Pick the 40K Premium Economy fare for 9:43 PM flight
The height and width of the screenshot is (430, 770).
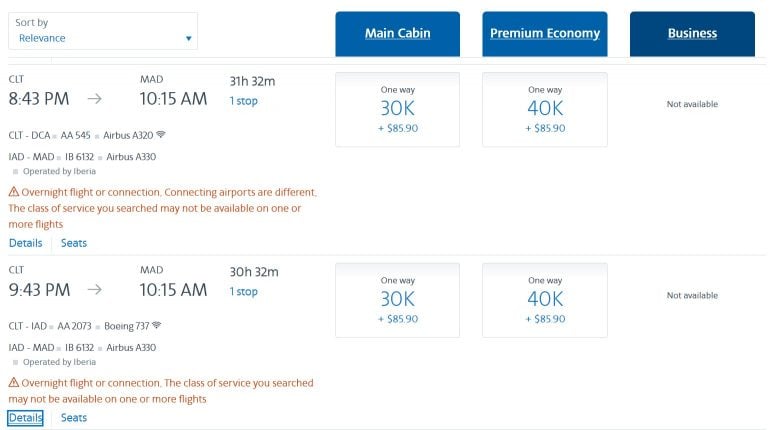pyautogui.click(x=545, y=300)
